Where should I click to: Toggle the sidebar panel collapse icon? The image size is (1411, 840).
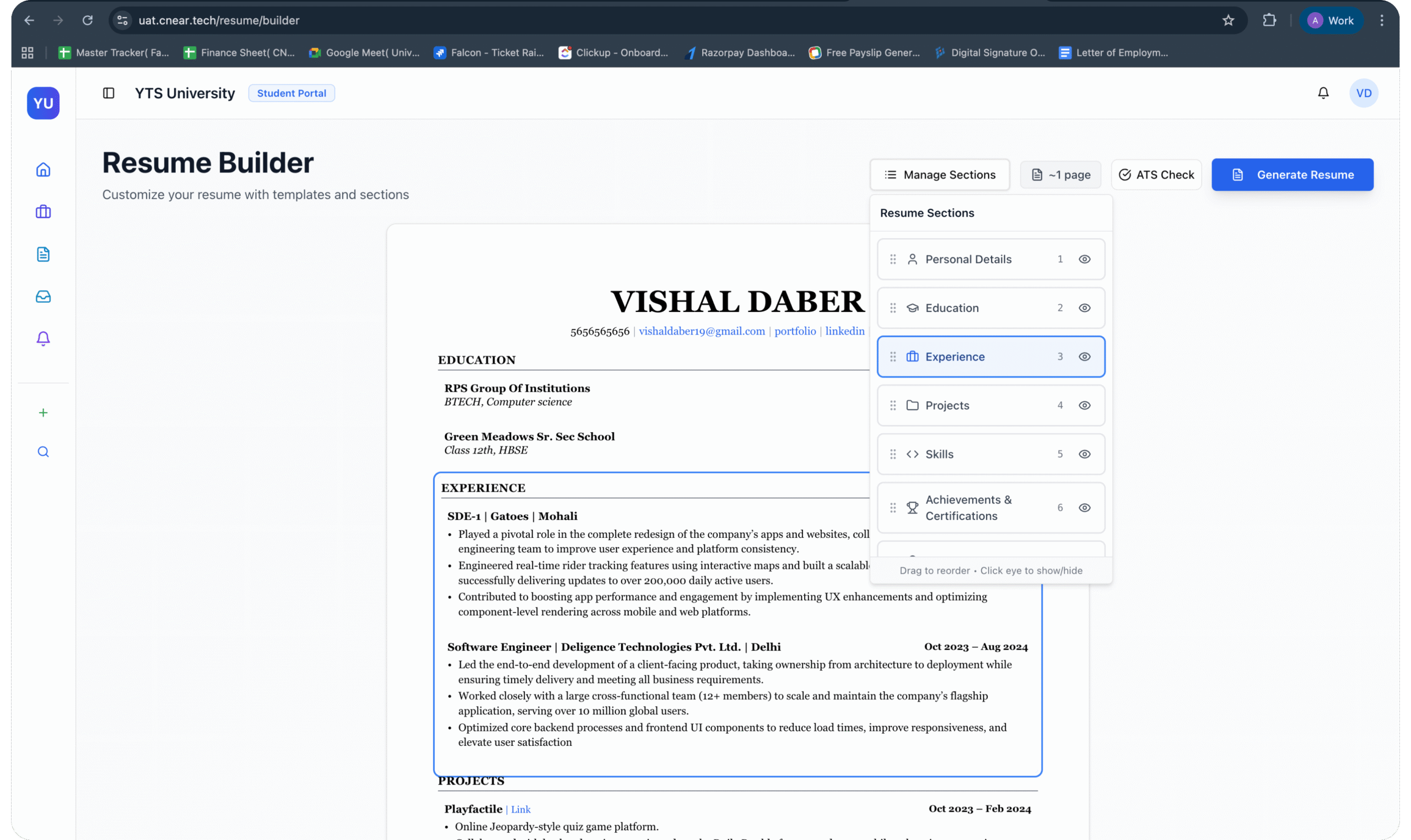tap(109, 93)
